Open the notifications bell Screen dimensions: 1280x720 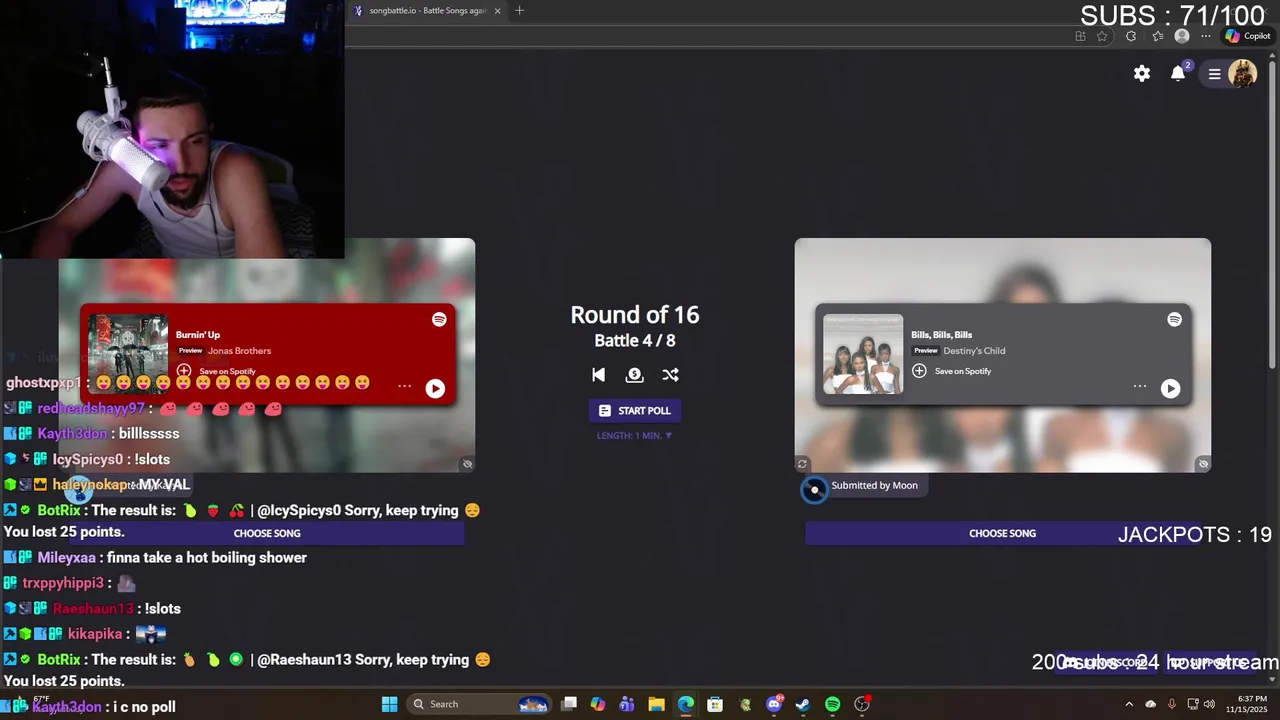point(1179,73)
